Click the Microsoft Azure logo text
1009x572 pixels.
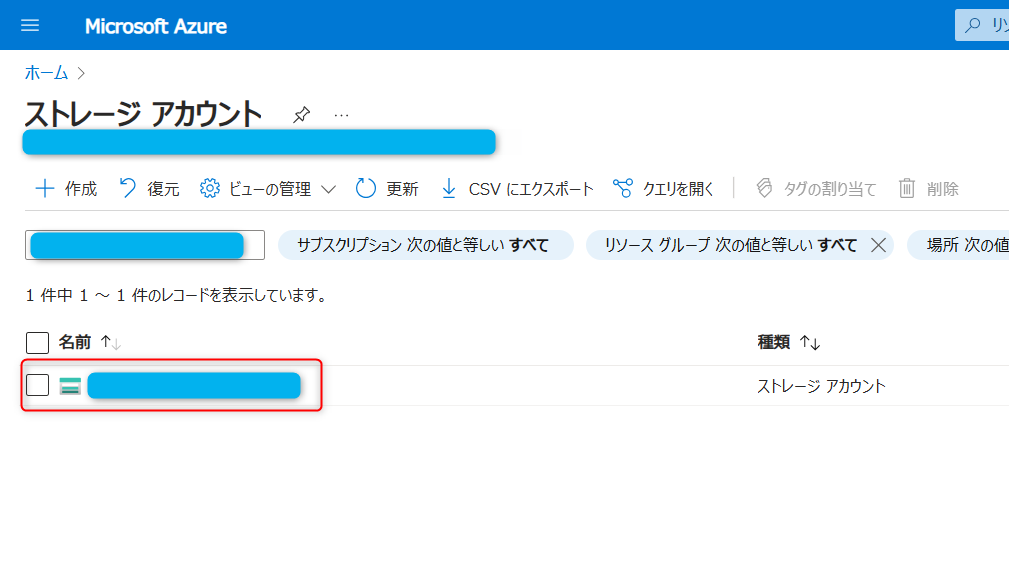click(x=156, y=26)
